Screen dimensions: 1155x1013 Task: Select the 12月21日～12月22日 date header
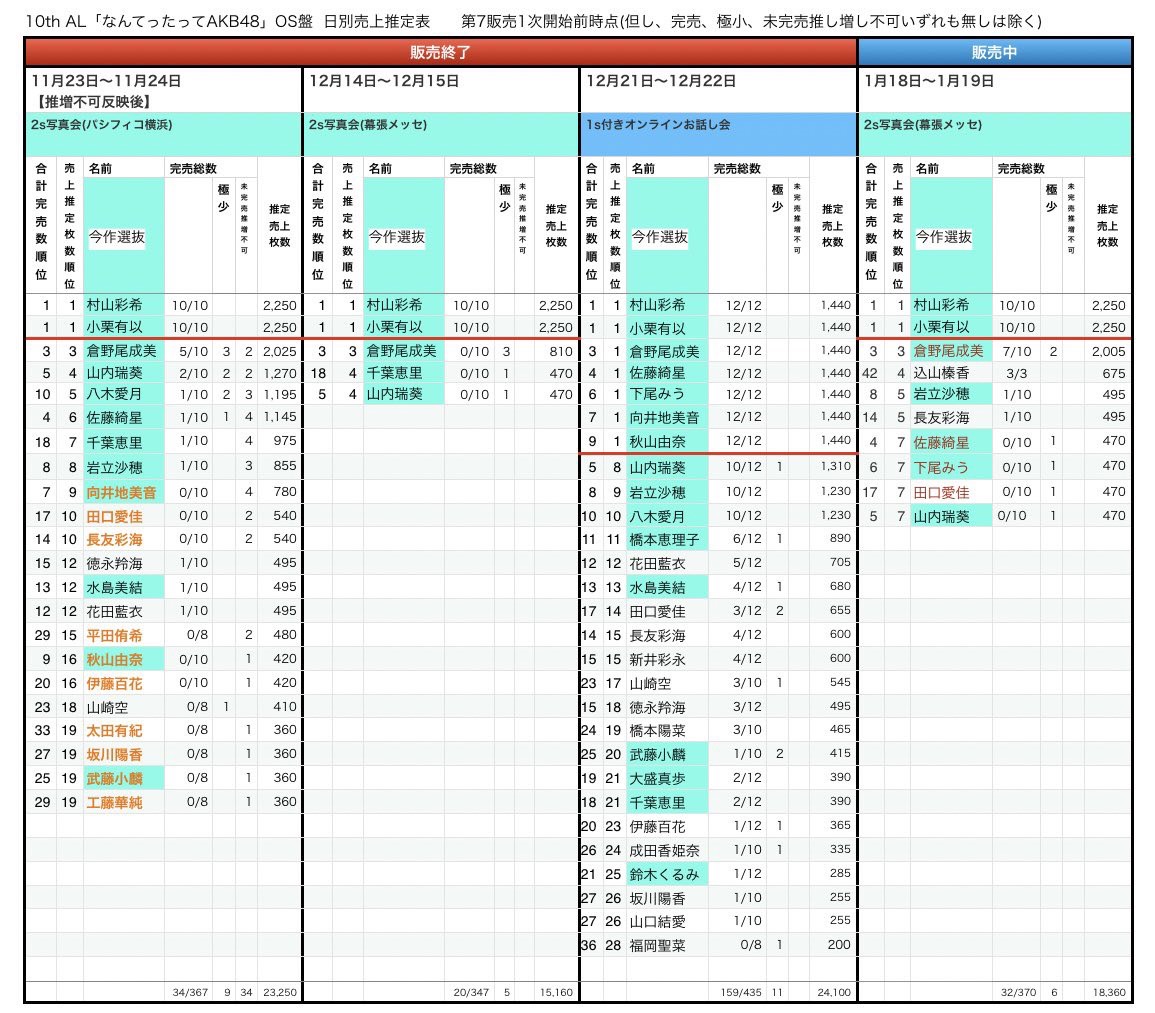pos(661,81)
